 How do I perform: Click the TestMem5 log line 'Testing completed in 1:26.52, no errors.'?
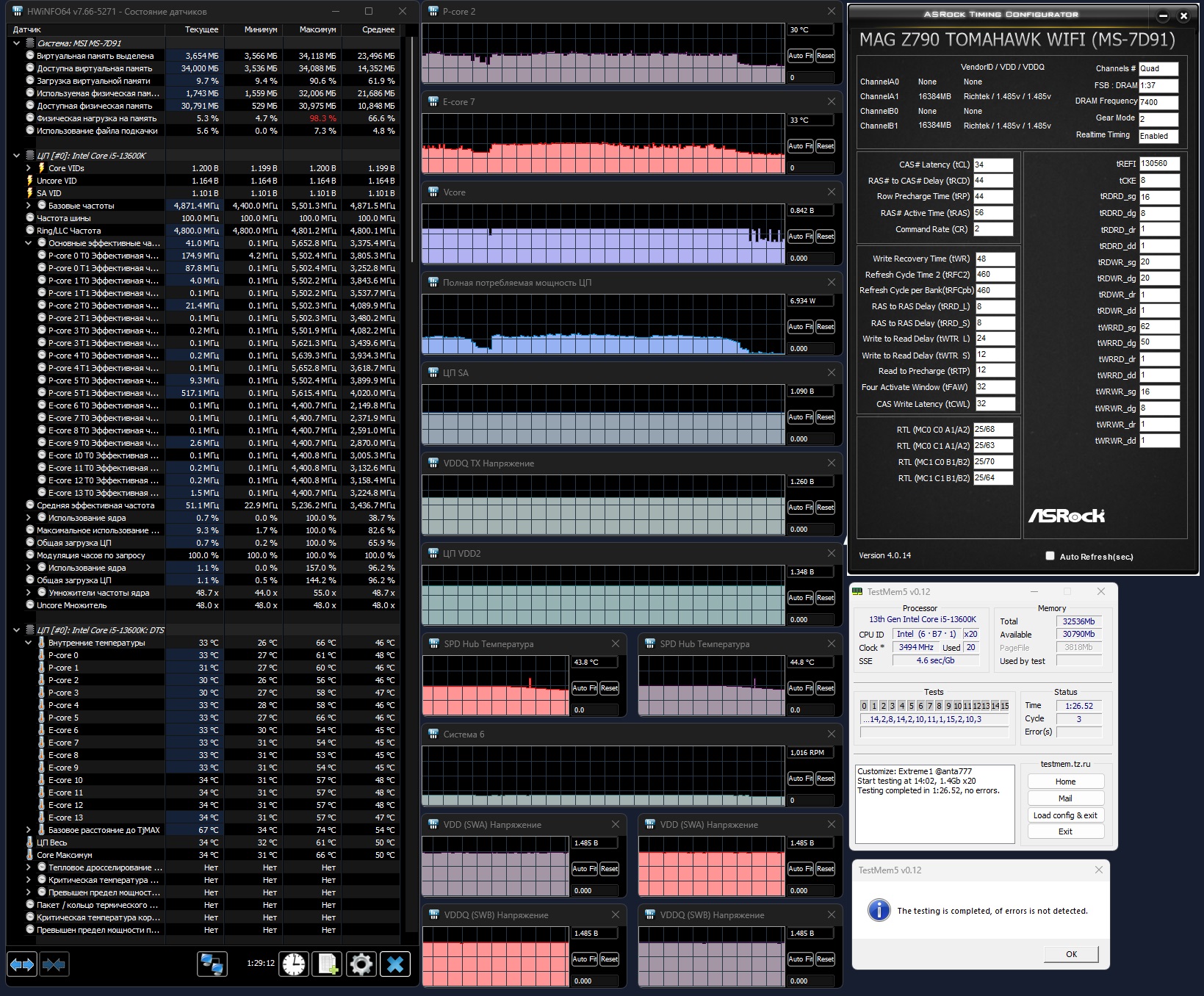coord(929,791)
